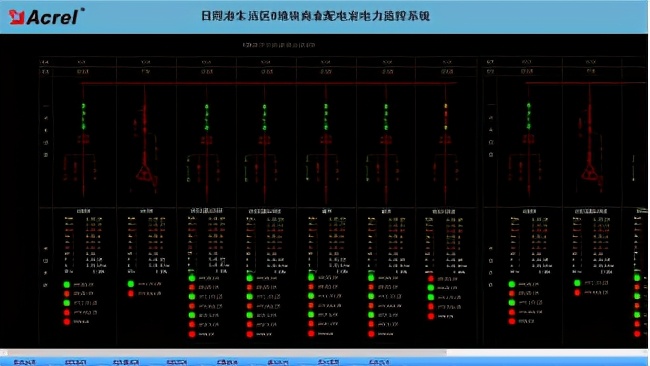Open the second tab in the bottom navigation bar
The image size is (650, 366).
click(75, 362)
